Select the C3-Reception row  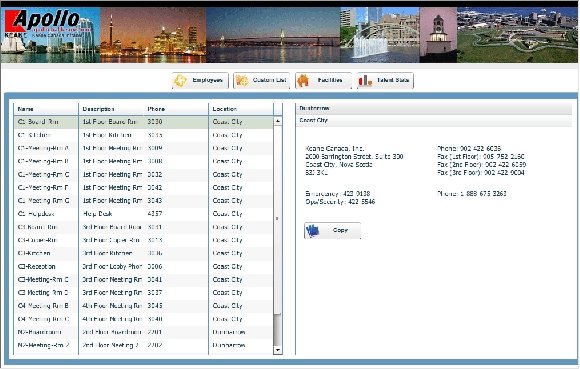click(143, 267)
